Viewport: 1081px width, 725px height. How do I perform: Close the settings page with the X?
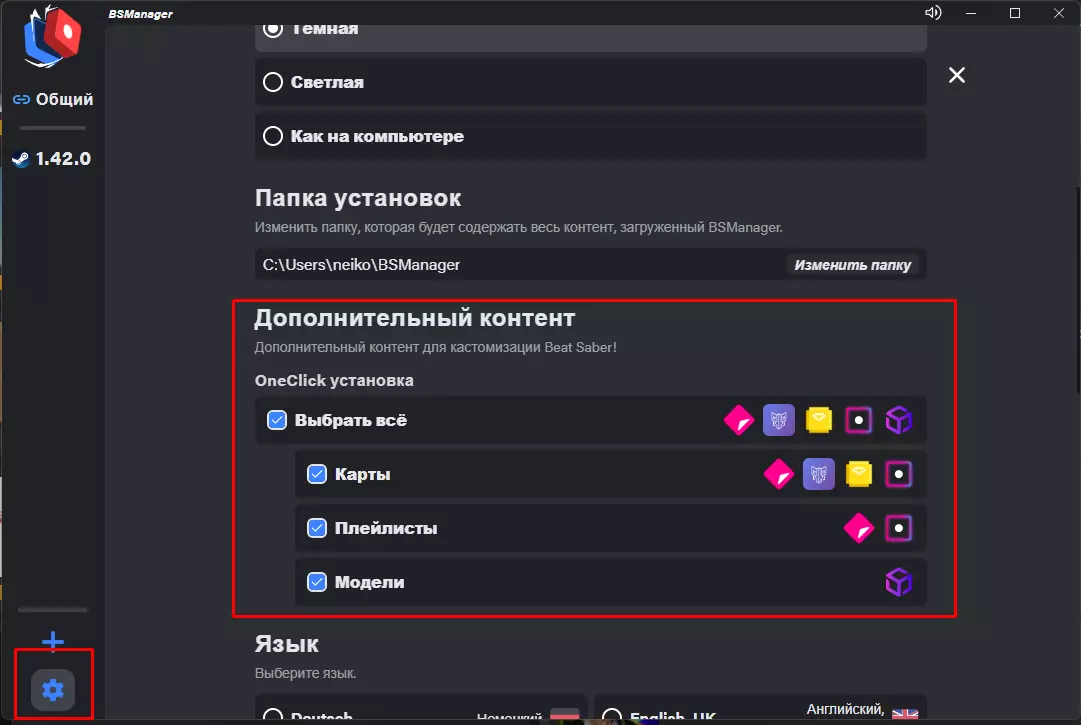coord(957,75)
